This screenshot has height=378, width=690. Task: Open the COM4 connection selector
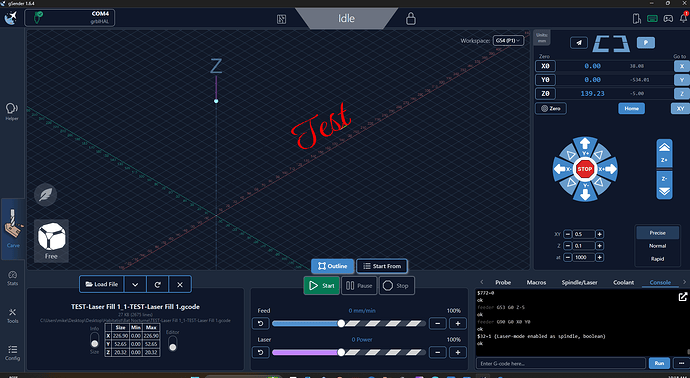[x=70, y=18]
